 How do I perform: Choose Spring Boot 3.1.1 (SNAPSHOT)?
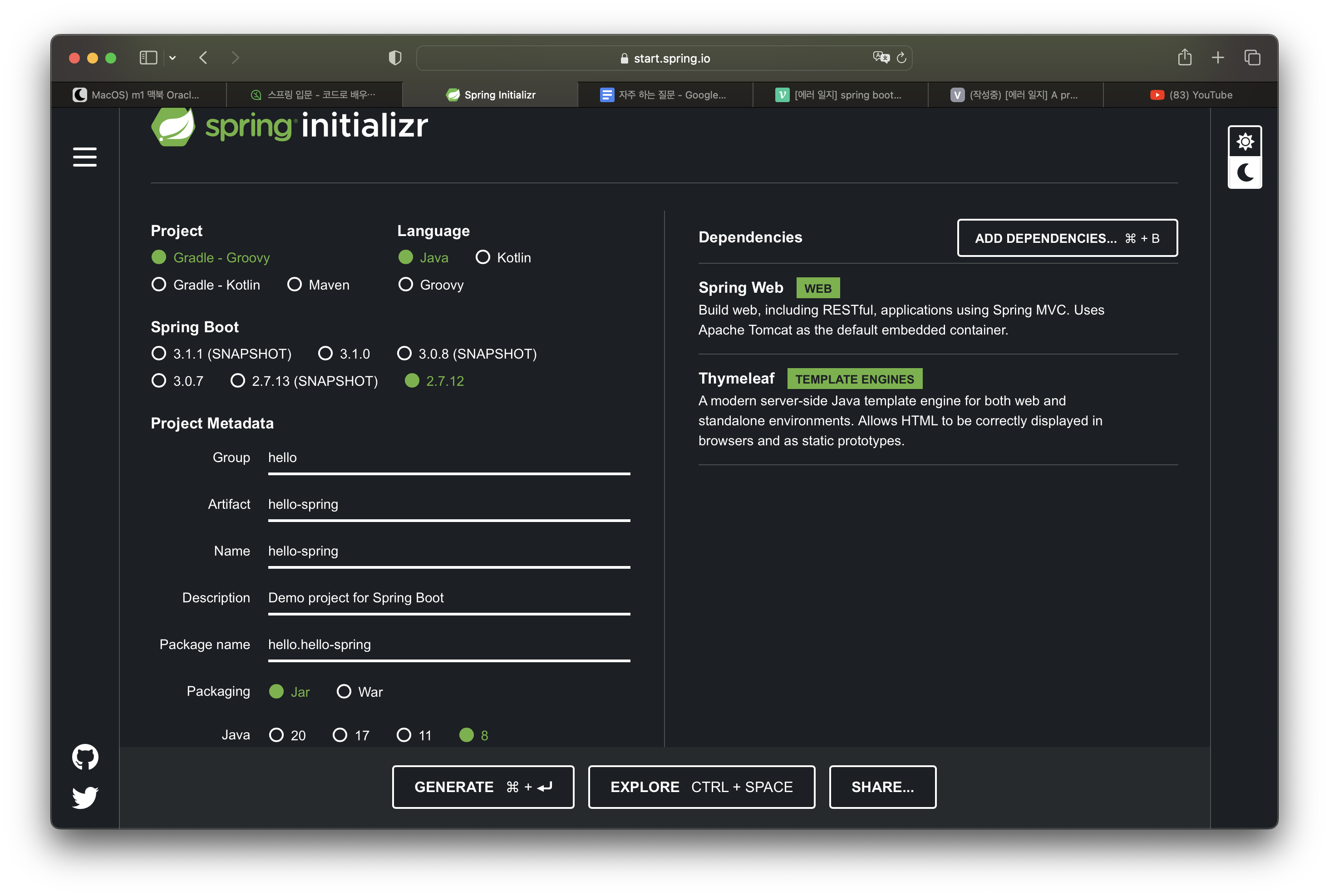pyautogui.click(x=221, y=354)
